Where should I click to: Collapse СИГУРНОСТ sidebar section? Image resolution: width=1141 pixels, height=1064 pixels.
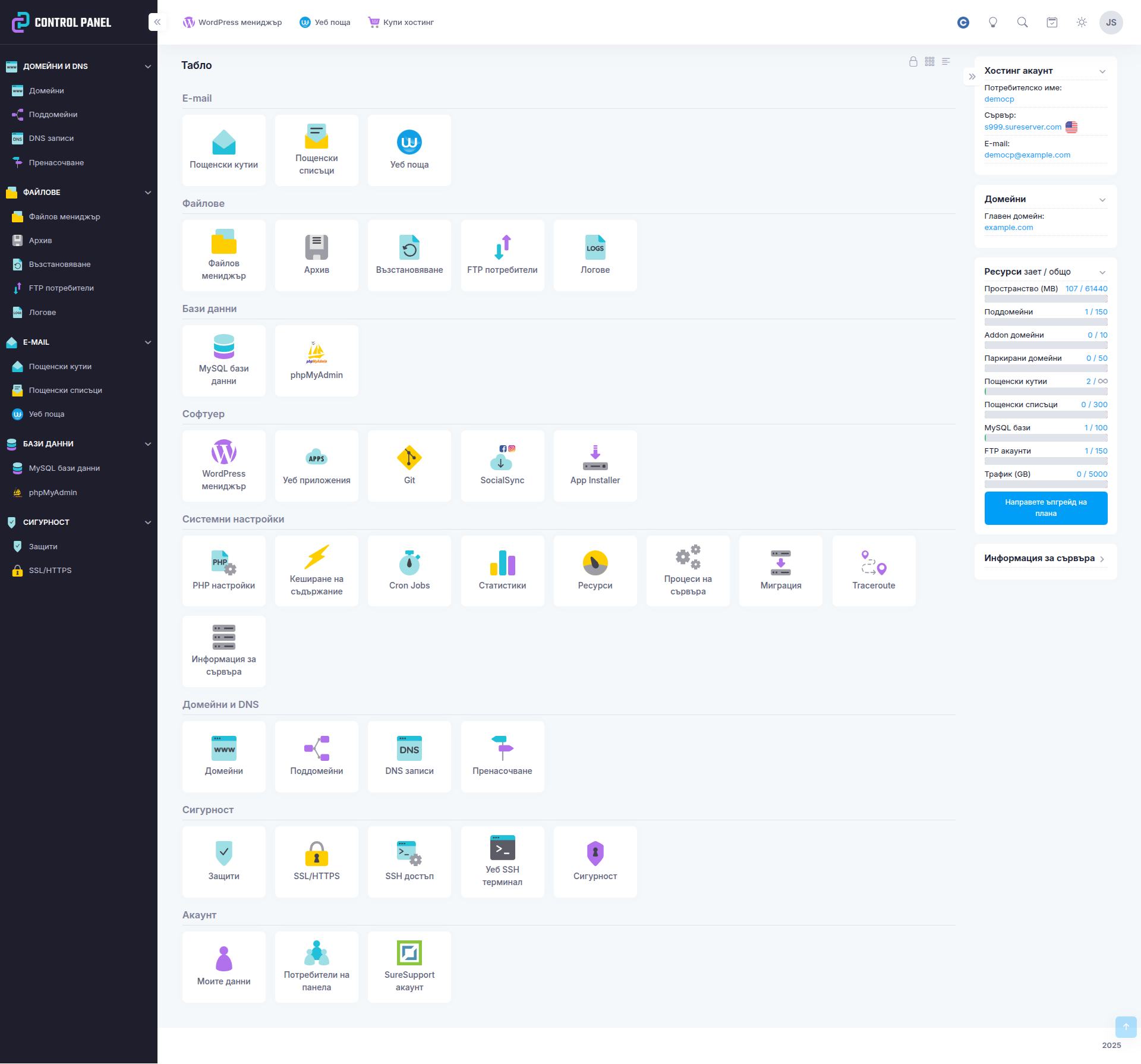coord(148,522)
